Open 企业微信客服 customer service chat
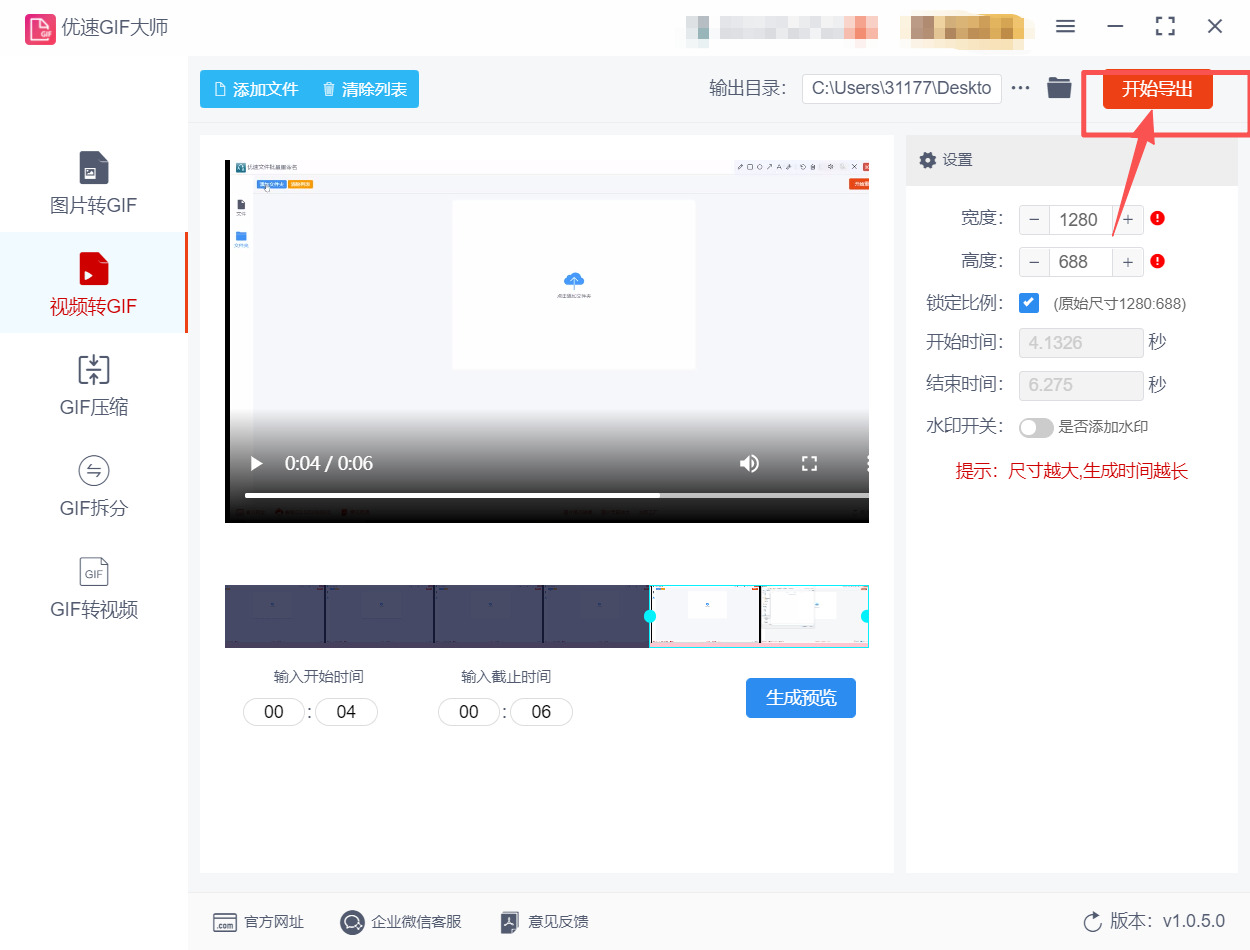The width and height of the screenshot is (1250, 950). 400,922
